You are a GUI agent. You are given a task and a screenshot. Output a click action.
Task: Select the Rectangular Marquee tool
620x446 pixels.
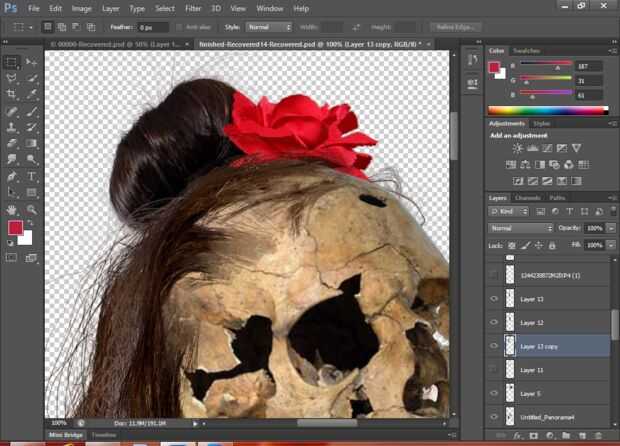point(11,62)
